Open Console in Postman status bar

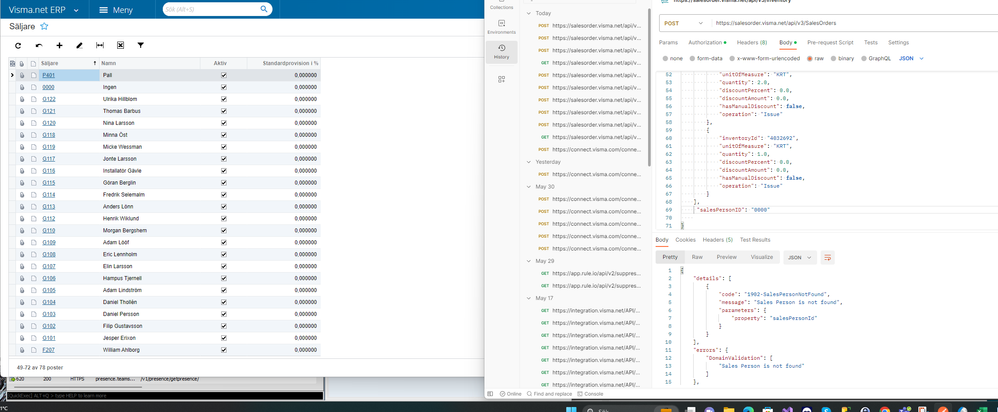tap(591, 394)
